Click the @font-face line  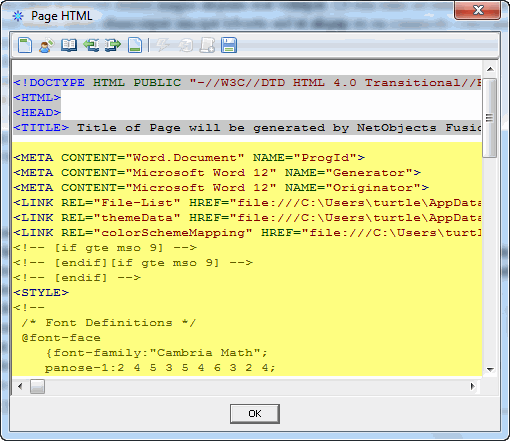[61, 338]
